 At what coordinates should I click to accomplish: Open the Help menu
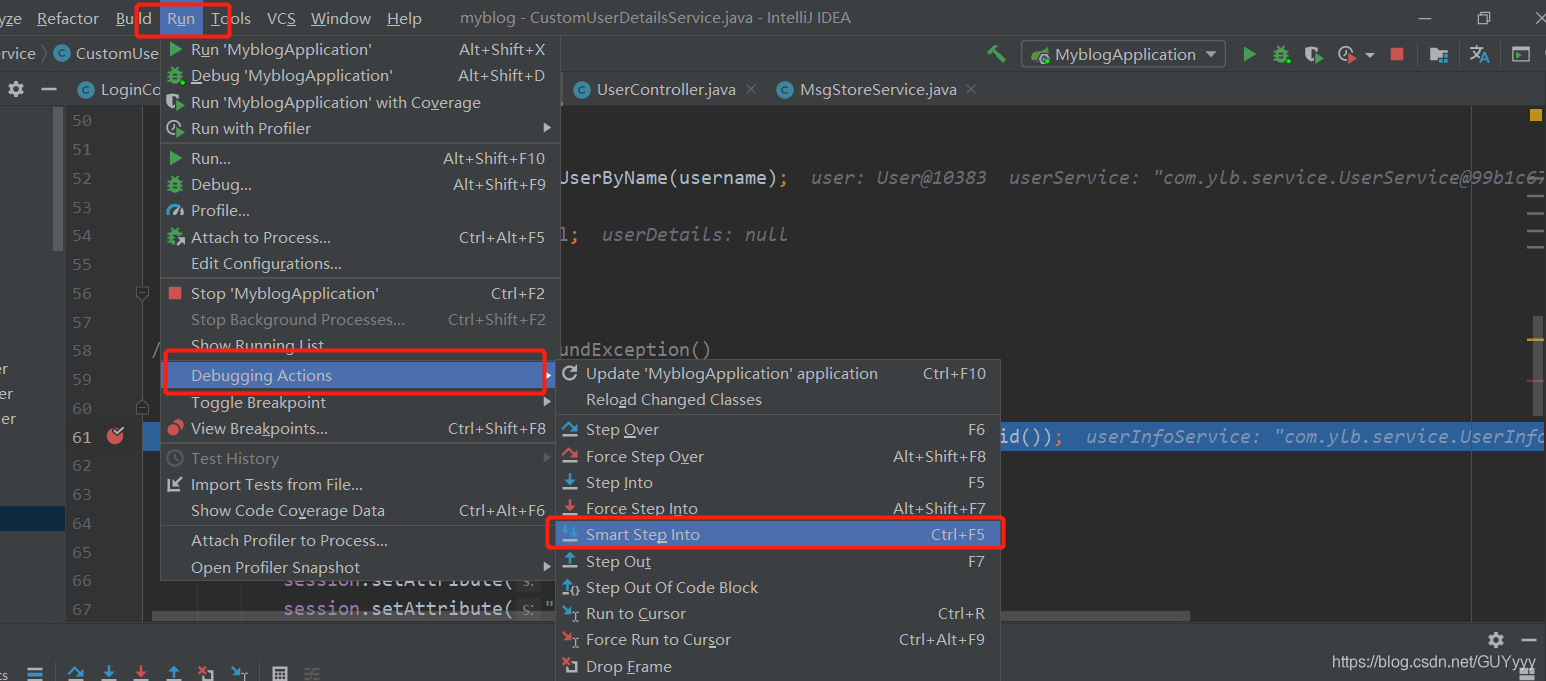click(x=404, y=18)
